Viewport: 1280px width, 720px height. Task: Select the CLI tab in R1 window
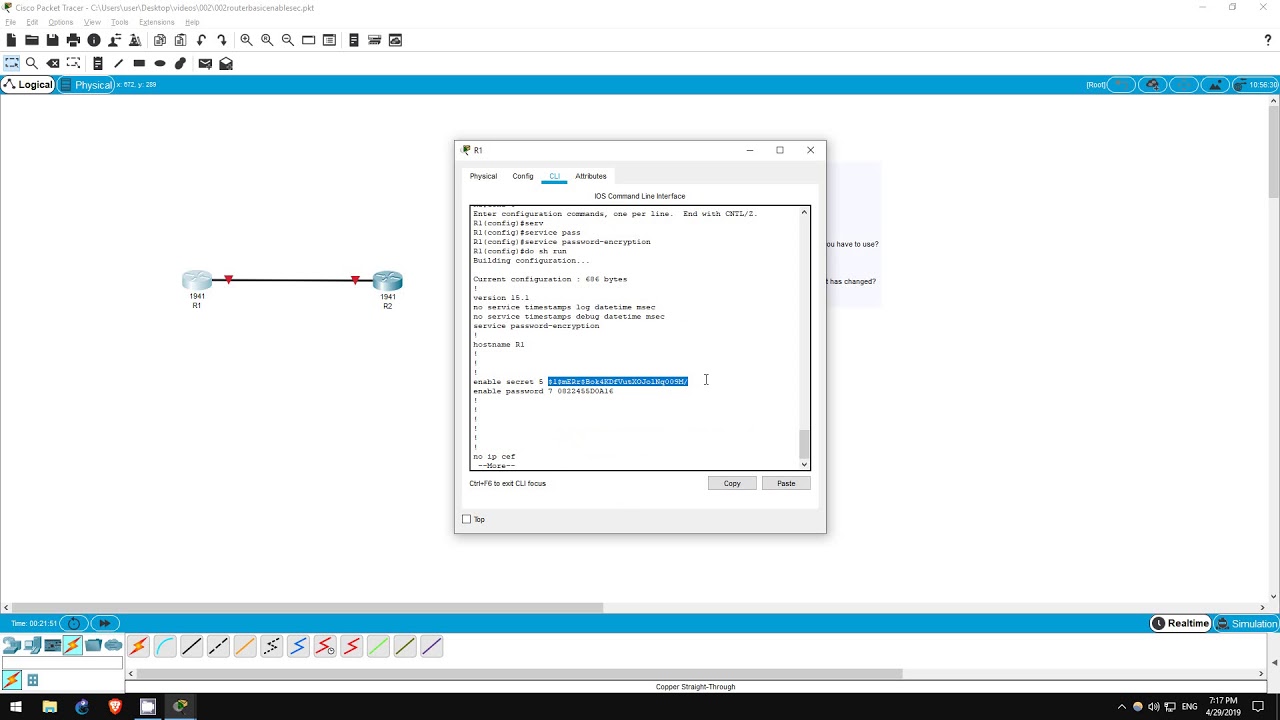coord(554,176)
